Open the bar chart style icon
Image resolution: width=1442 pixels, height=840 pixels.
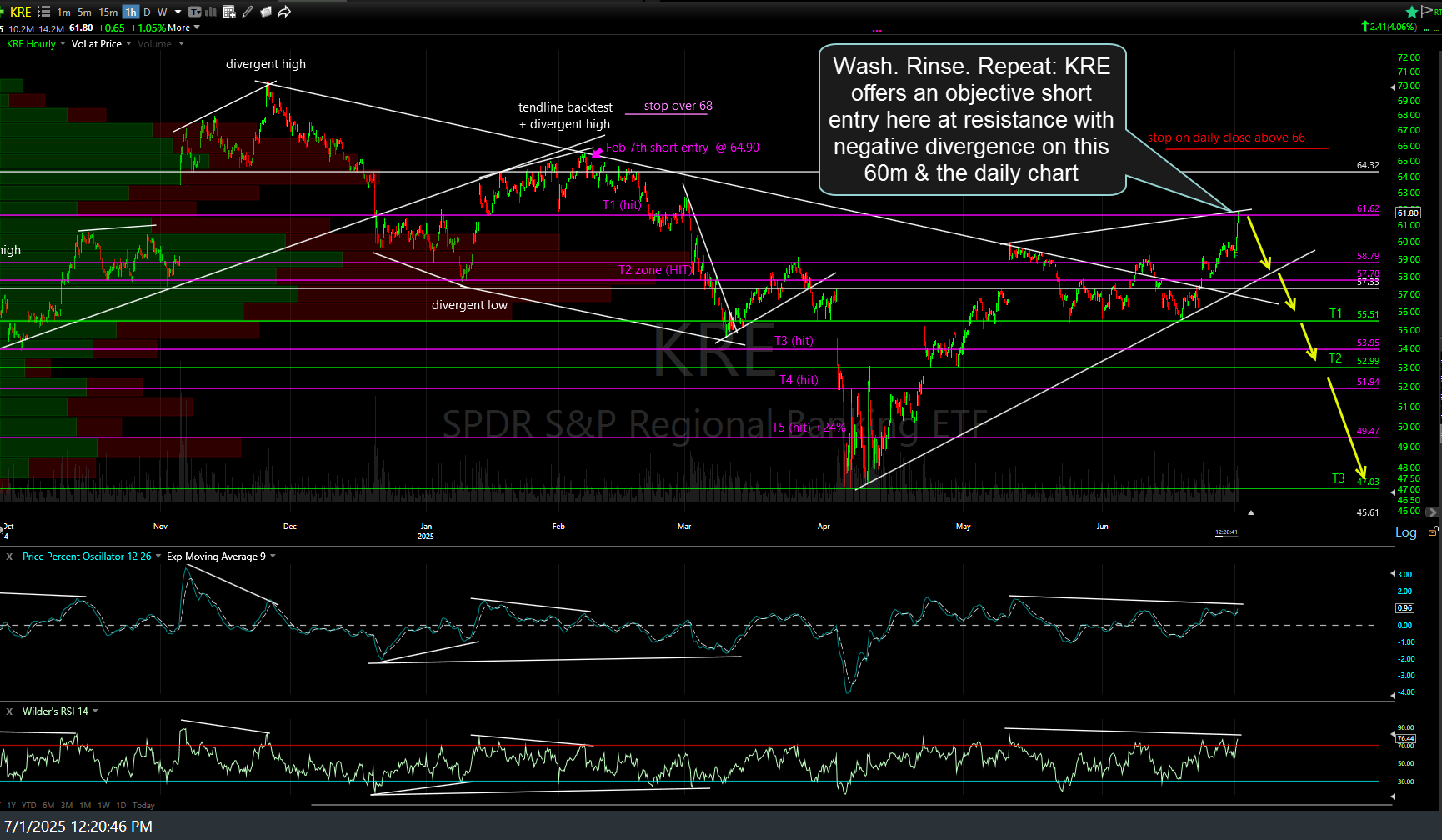pyautogui.click(x=211, y=12)
